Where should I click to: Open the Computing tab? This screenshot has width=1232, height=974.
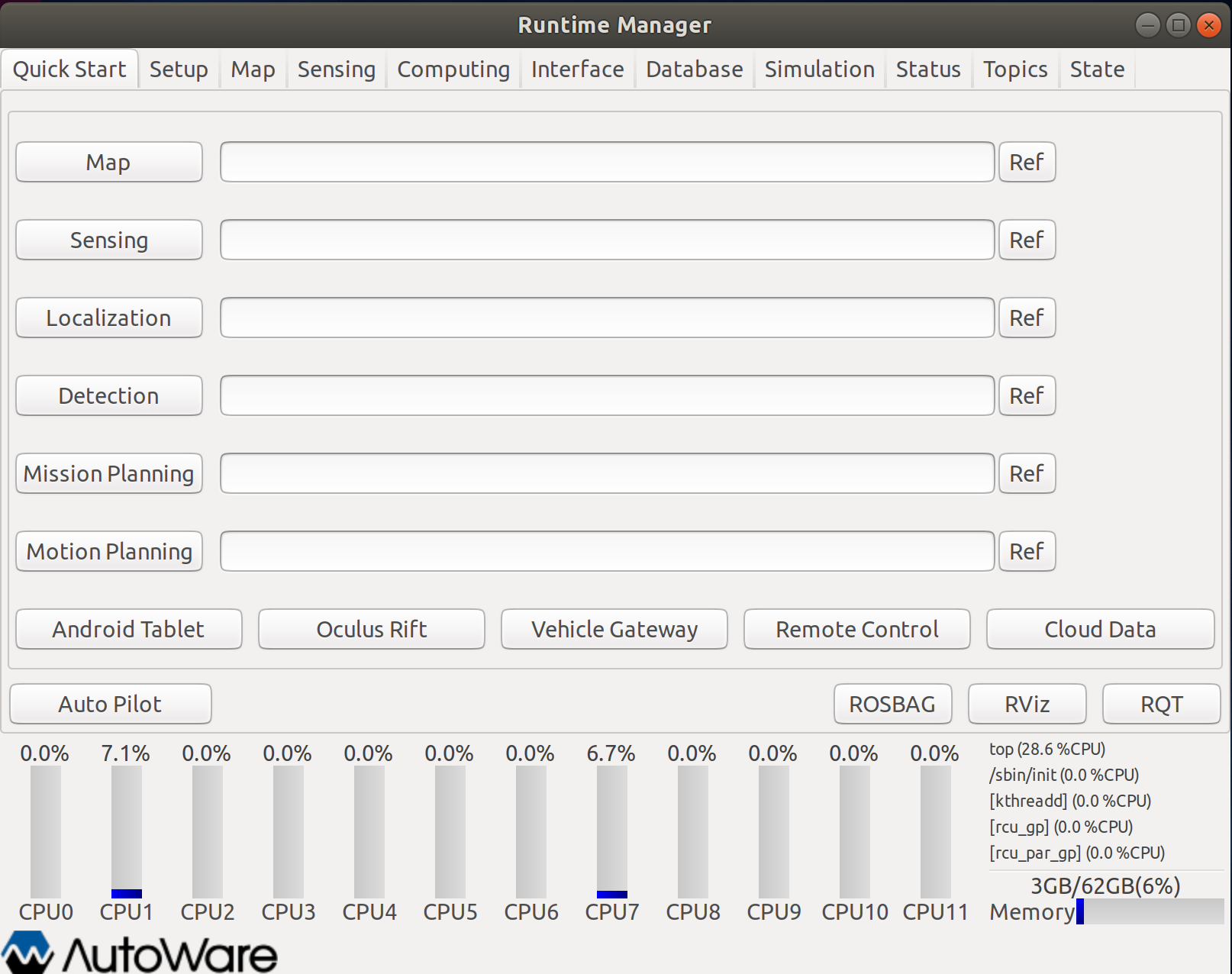point(453,69)
